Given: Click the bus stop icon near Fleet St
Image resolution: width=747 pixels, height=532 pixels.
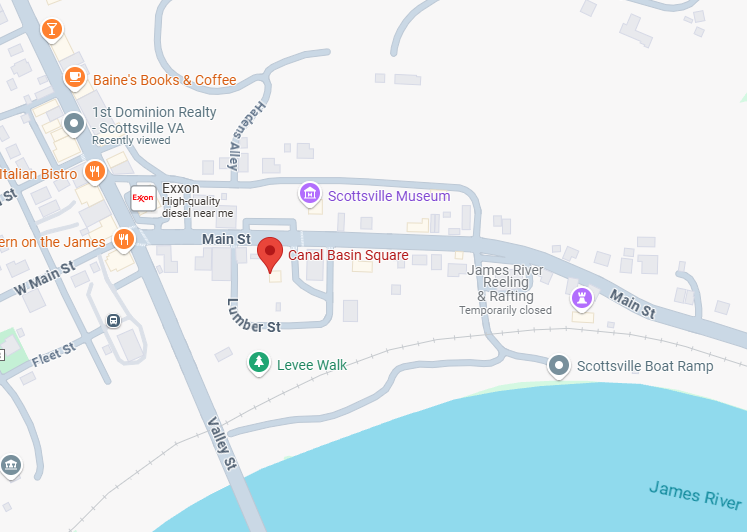Looking at the screenshot, I should (113, 320).
